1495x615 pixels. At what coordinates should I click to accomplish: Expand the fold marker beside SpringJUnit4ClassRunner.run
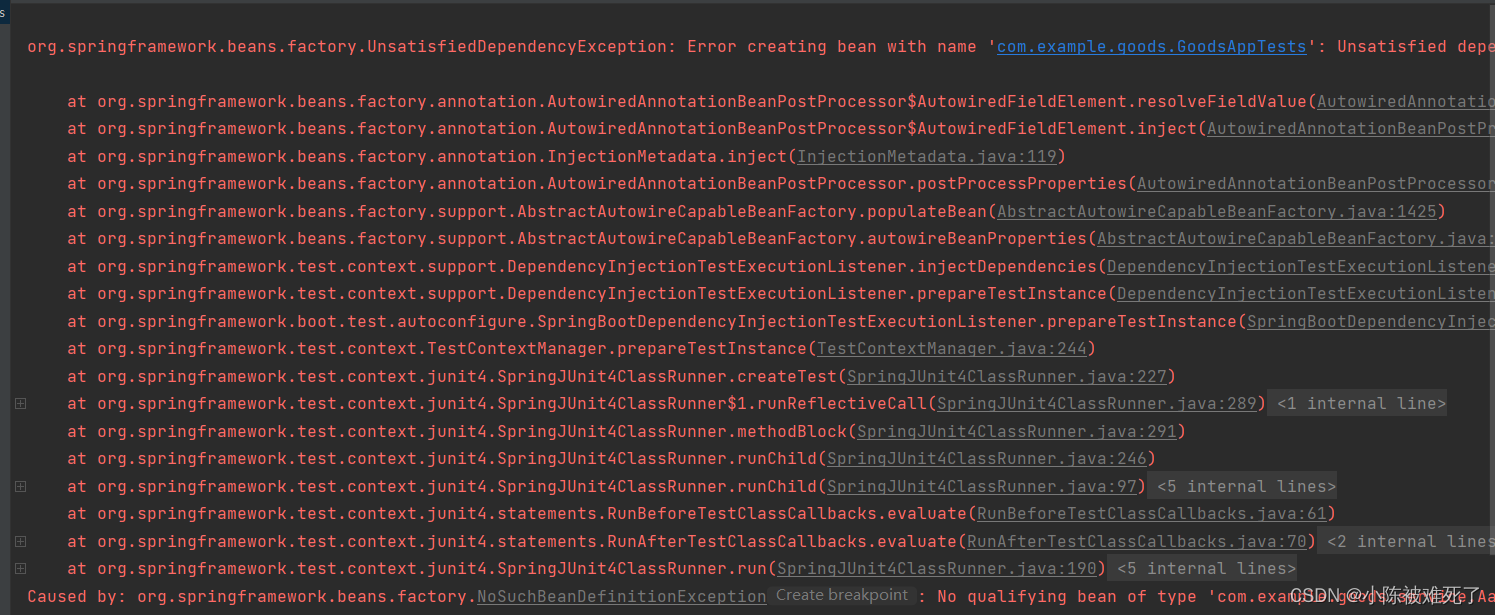(x=19, y=568)
